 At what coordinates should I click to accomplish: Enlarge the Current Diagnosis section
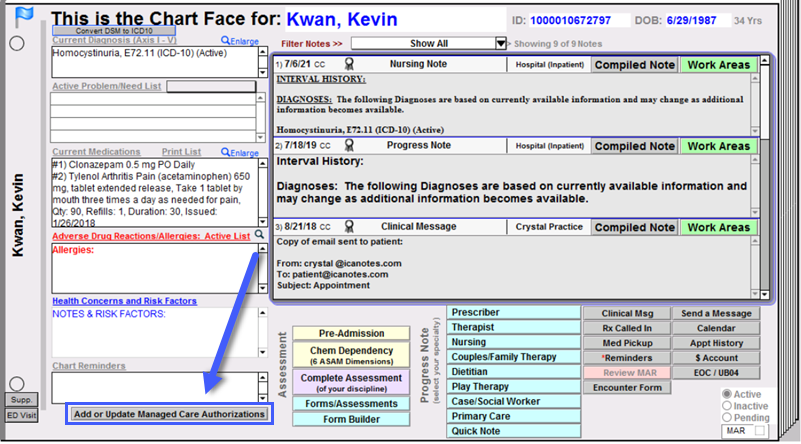pos(241,41)
